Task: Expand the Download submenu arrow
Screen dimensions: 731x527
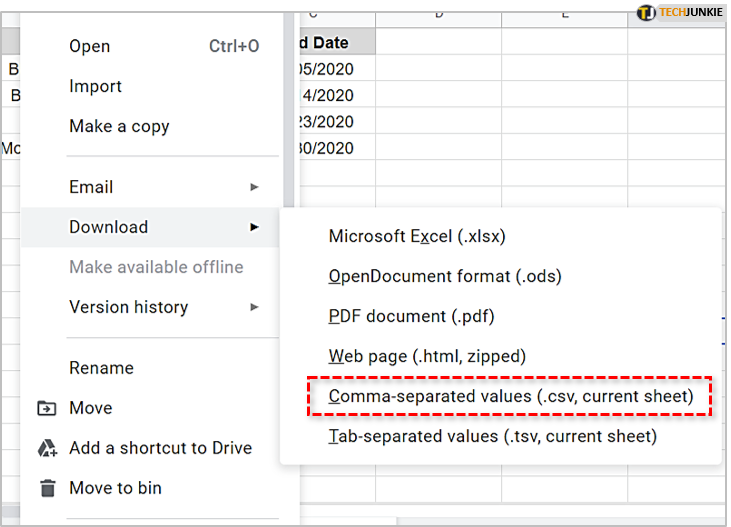Action: [255, 227]
